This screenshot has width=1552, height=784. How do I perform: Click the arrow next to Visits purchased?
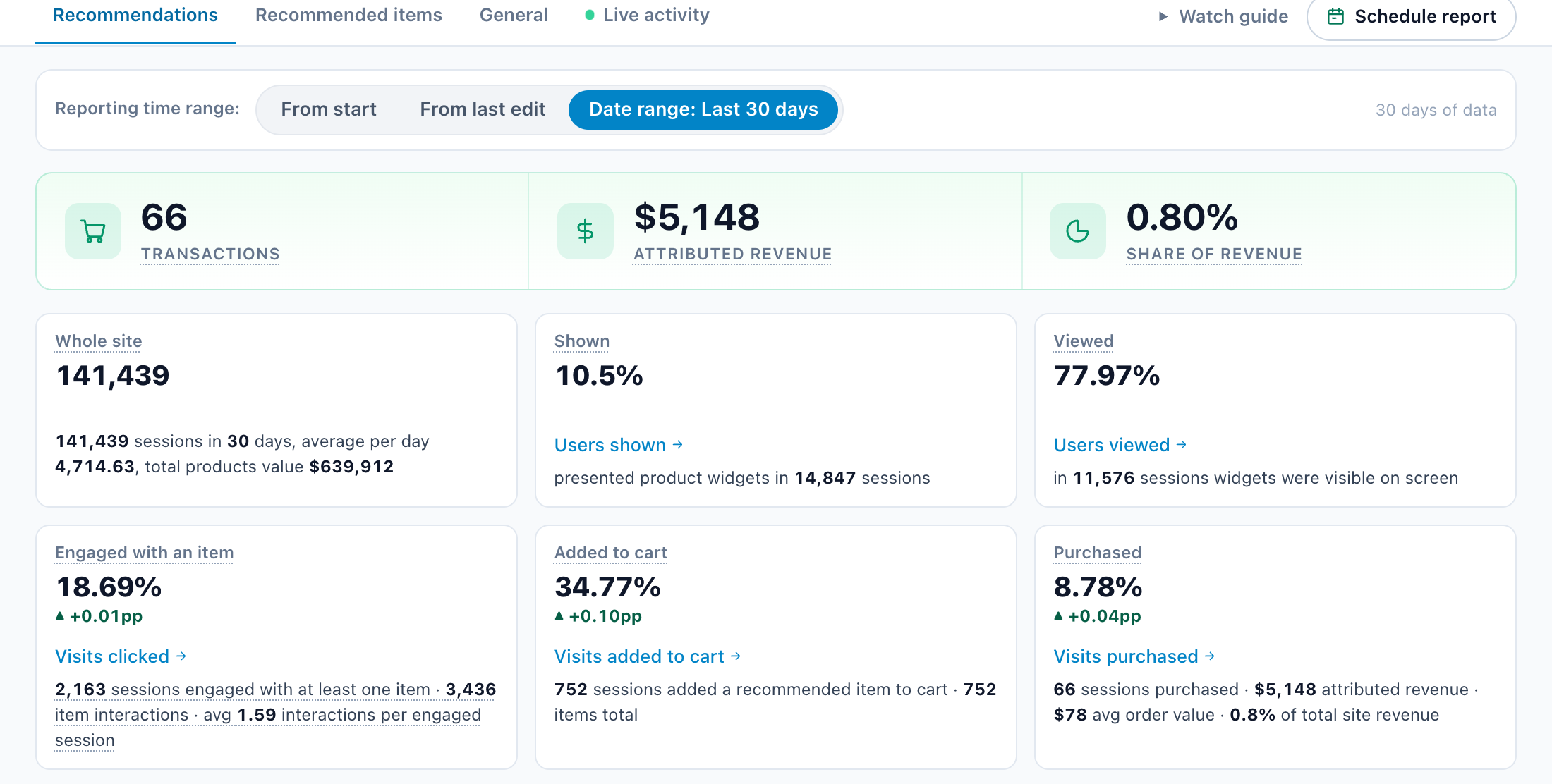[1210, 656]
